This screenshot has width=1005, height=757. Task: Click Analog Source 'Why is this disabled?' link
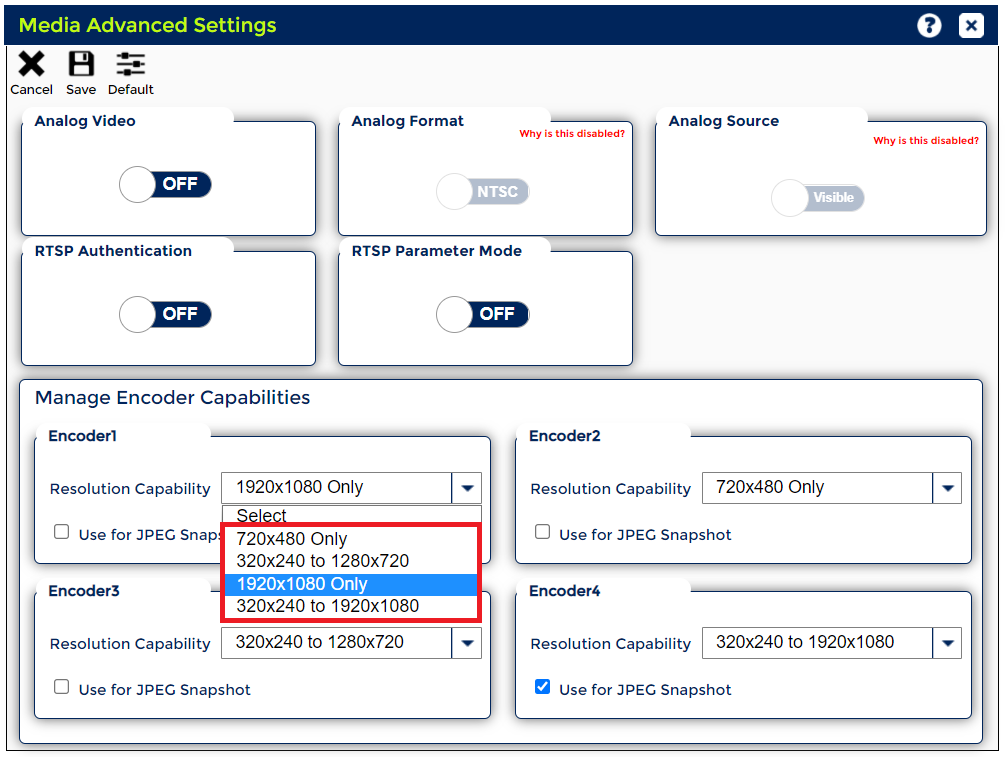926,140
